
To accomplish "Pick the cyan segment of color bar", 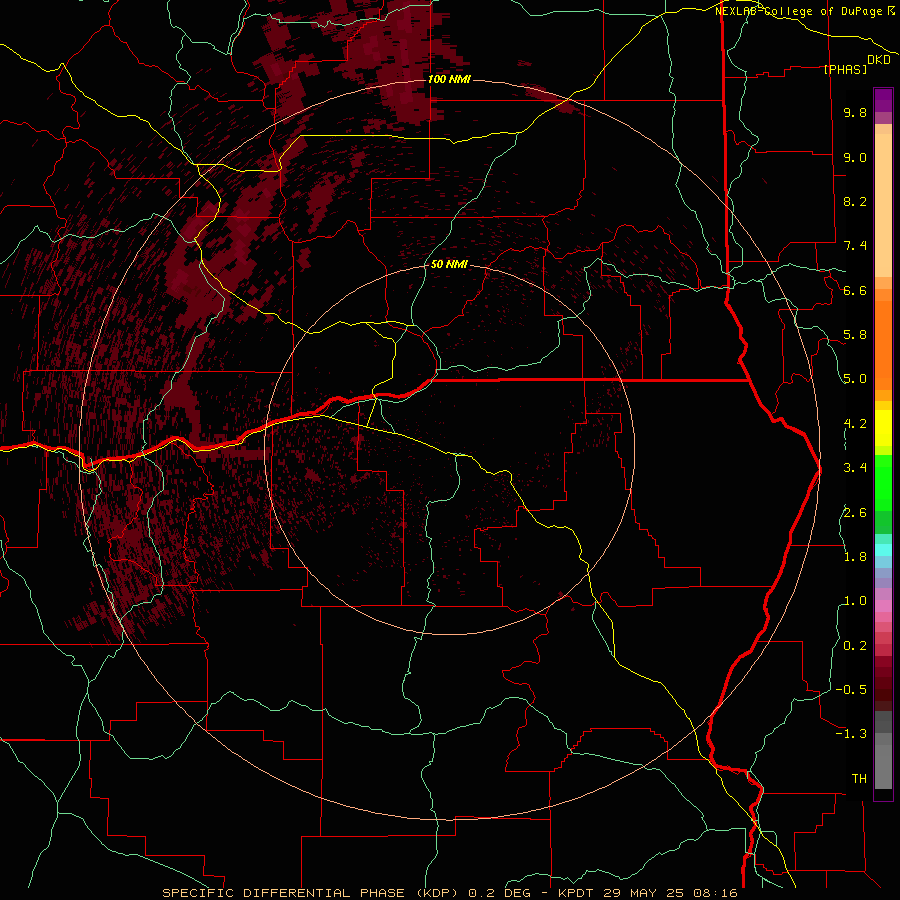I will click(x=883, y=550).
